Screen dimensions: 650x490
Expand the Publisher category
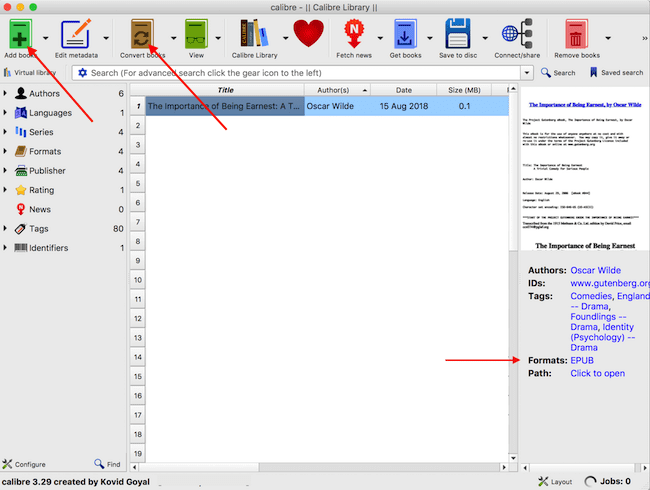coord(5,170)
